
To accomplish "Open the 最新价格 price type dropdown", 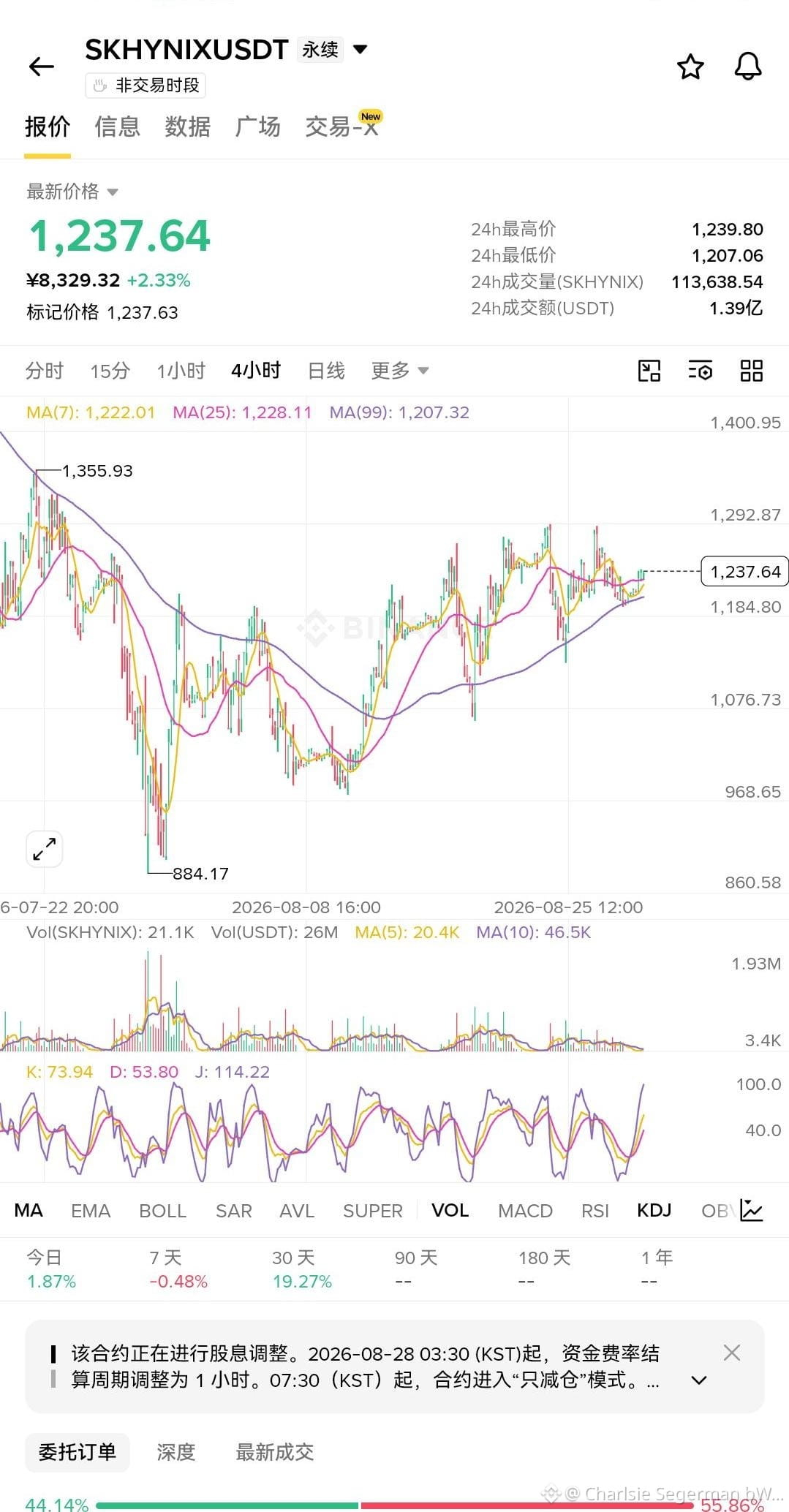I will [x=72, y=192].
